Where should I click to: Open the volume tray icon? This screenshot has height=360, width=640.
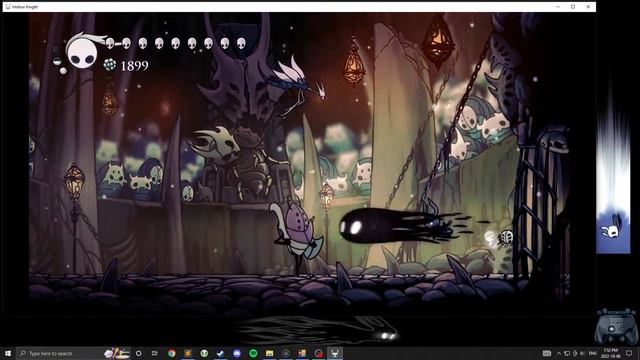click(582, 353)
